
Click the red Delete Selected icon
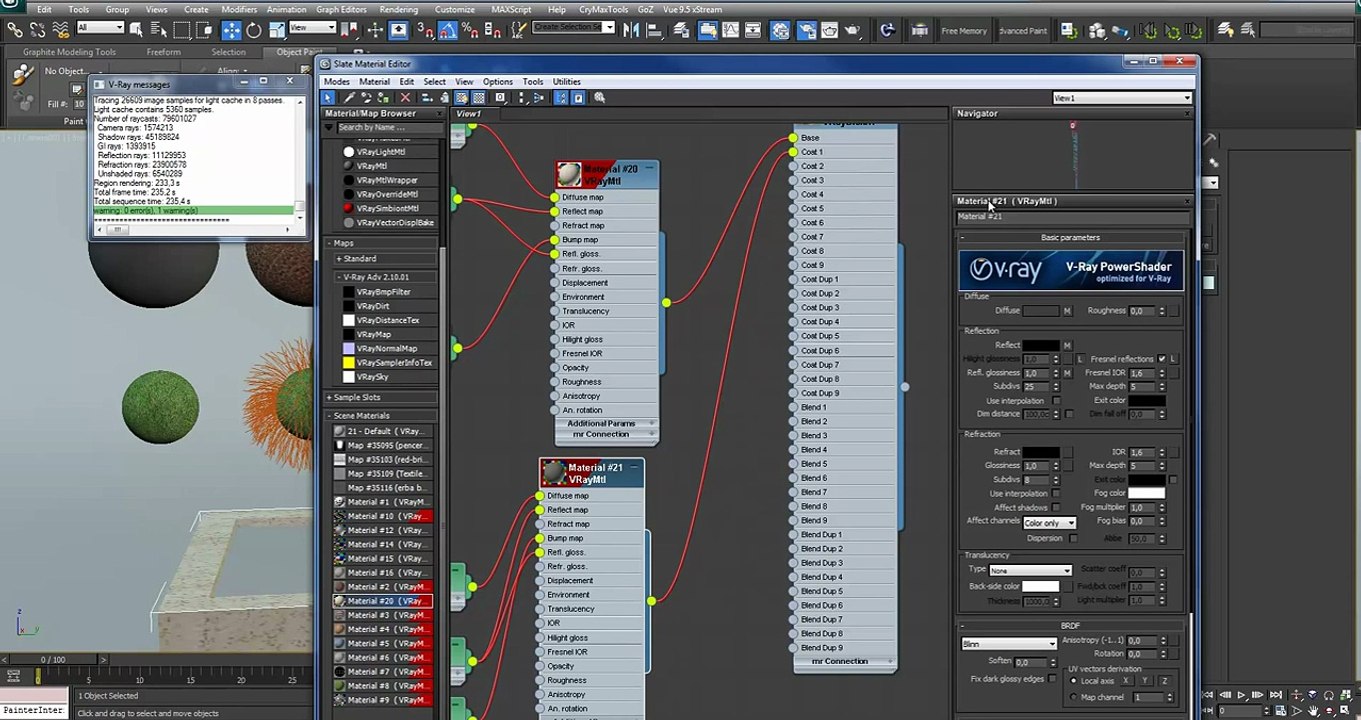pyautogui.click(x=405, y=98)
